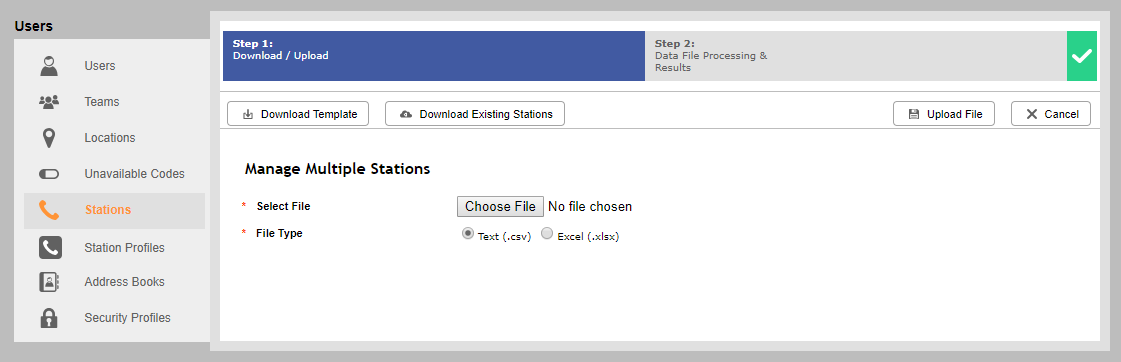Viewport: 1121px width, 362px height.
Task: Click the Unavailable Codes toggle-shaped icon
Action: pyautogui.click(x=49, y=174)
